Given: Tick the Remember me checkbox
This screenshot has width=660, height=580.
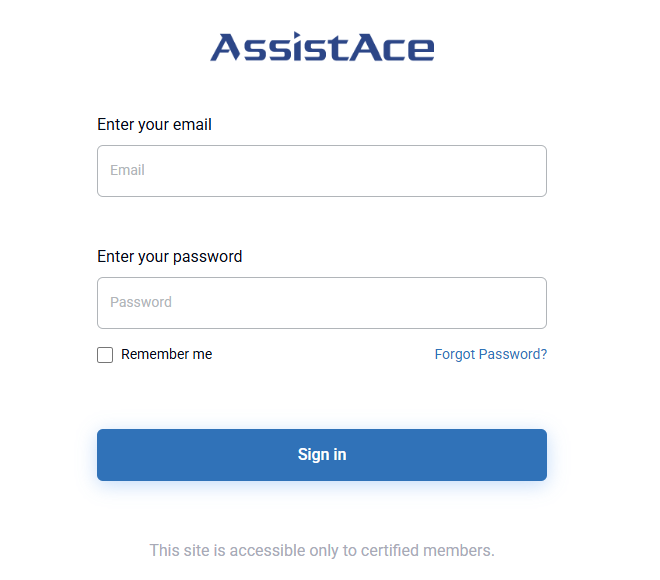Looking at the screenshot, I should [x=105, y=355].
